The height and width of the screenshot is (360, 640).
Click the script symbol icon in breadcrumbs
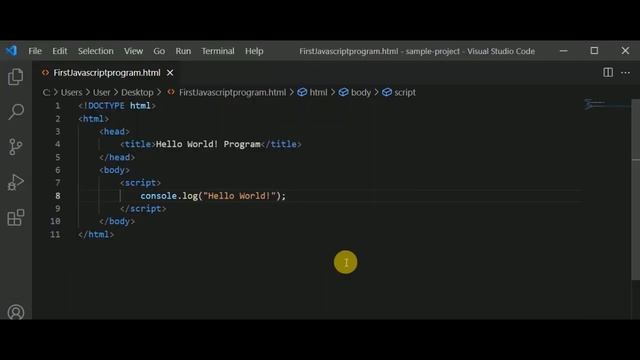[x=387, y=92]
